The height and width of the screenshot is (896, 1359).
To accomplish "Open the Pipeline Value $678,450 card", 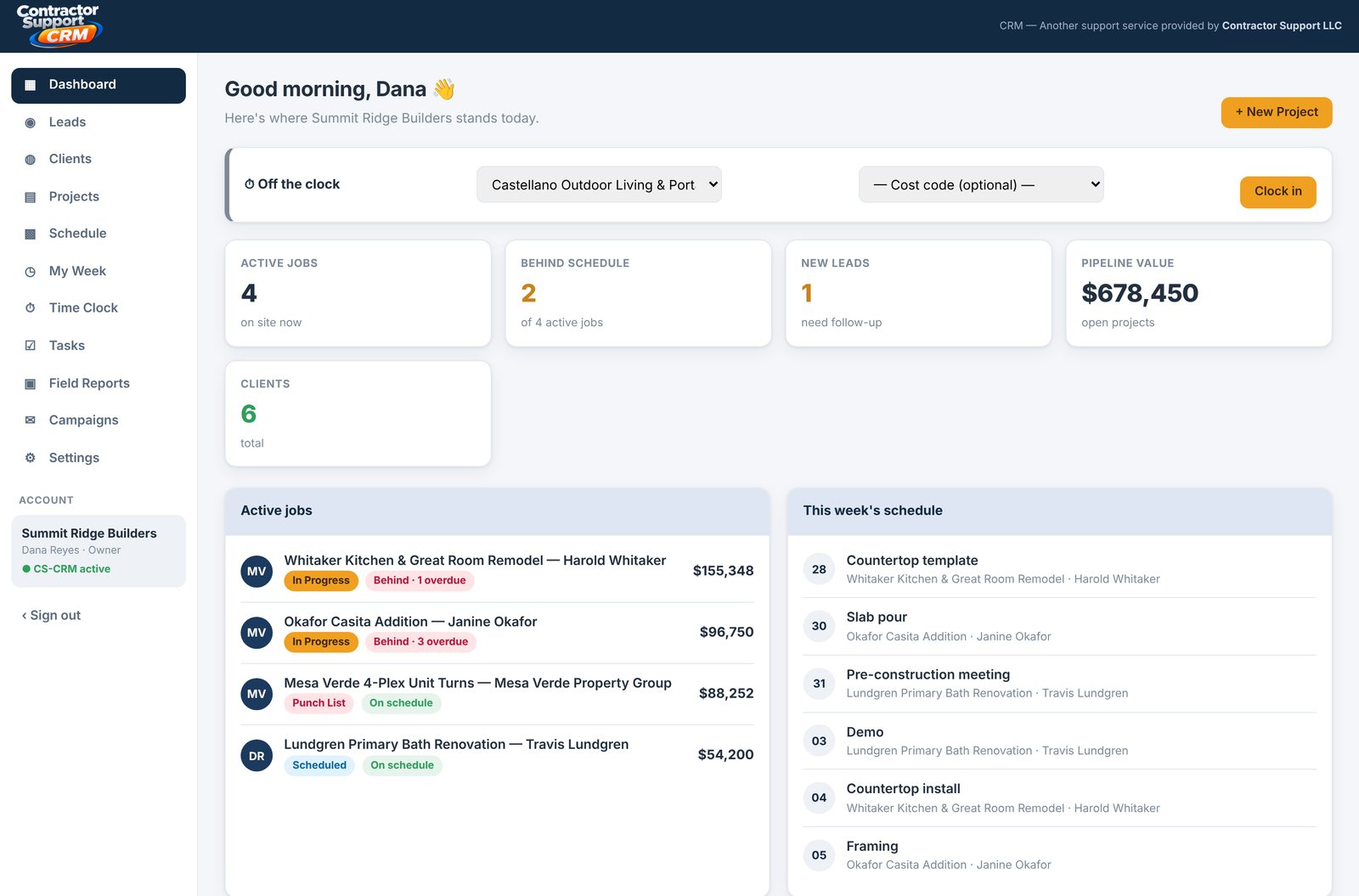I will (x=1198, y=293).
